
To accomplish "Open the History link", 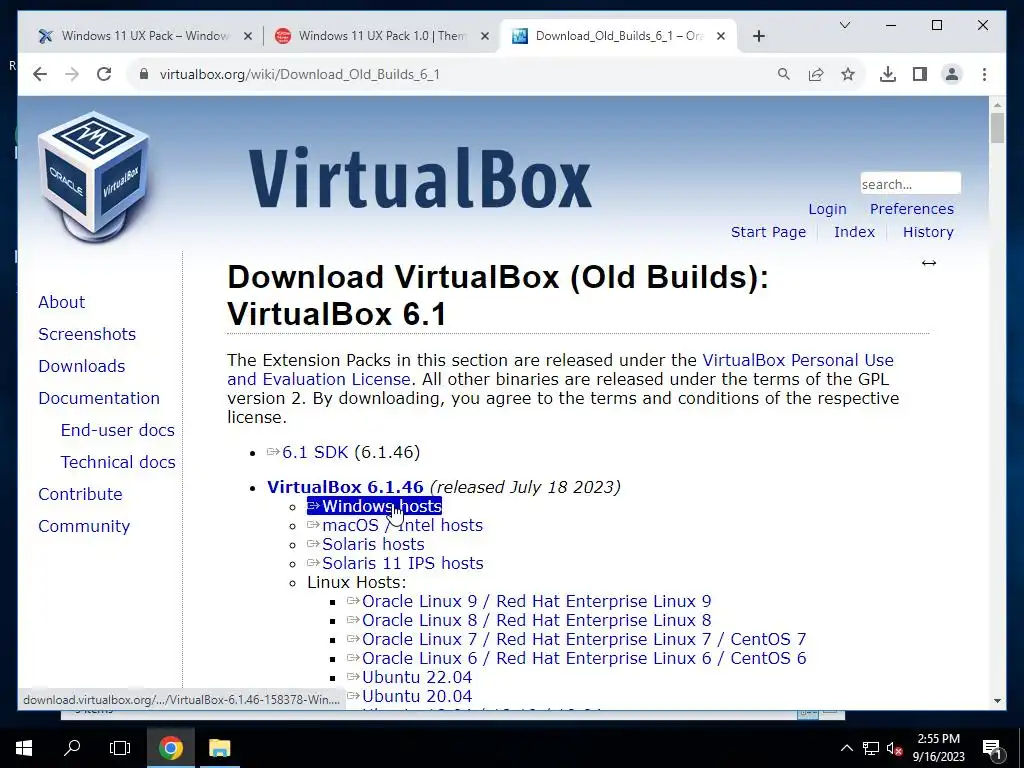I will pyautogui.click(x=928, y=232).
